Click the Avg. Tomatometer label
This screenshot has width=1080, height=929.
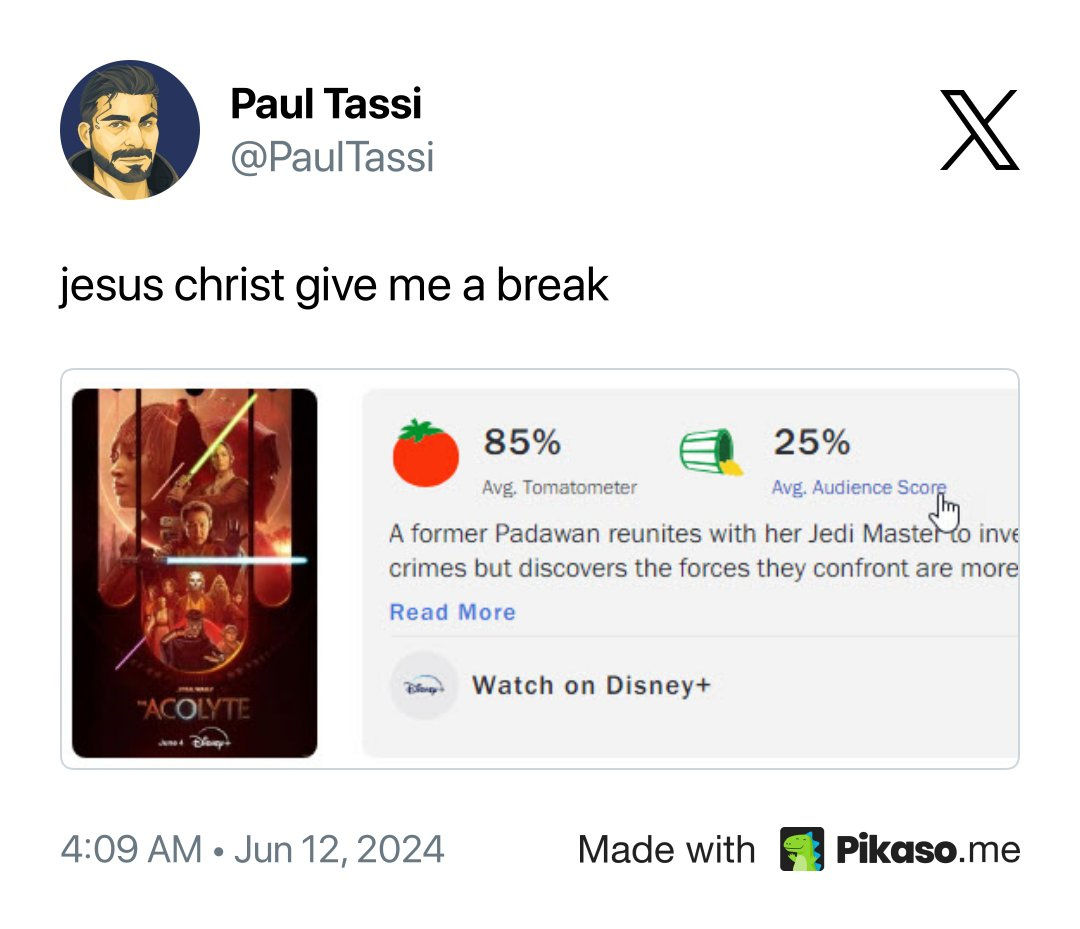(x=559, y=488)
